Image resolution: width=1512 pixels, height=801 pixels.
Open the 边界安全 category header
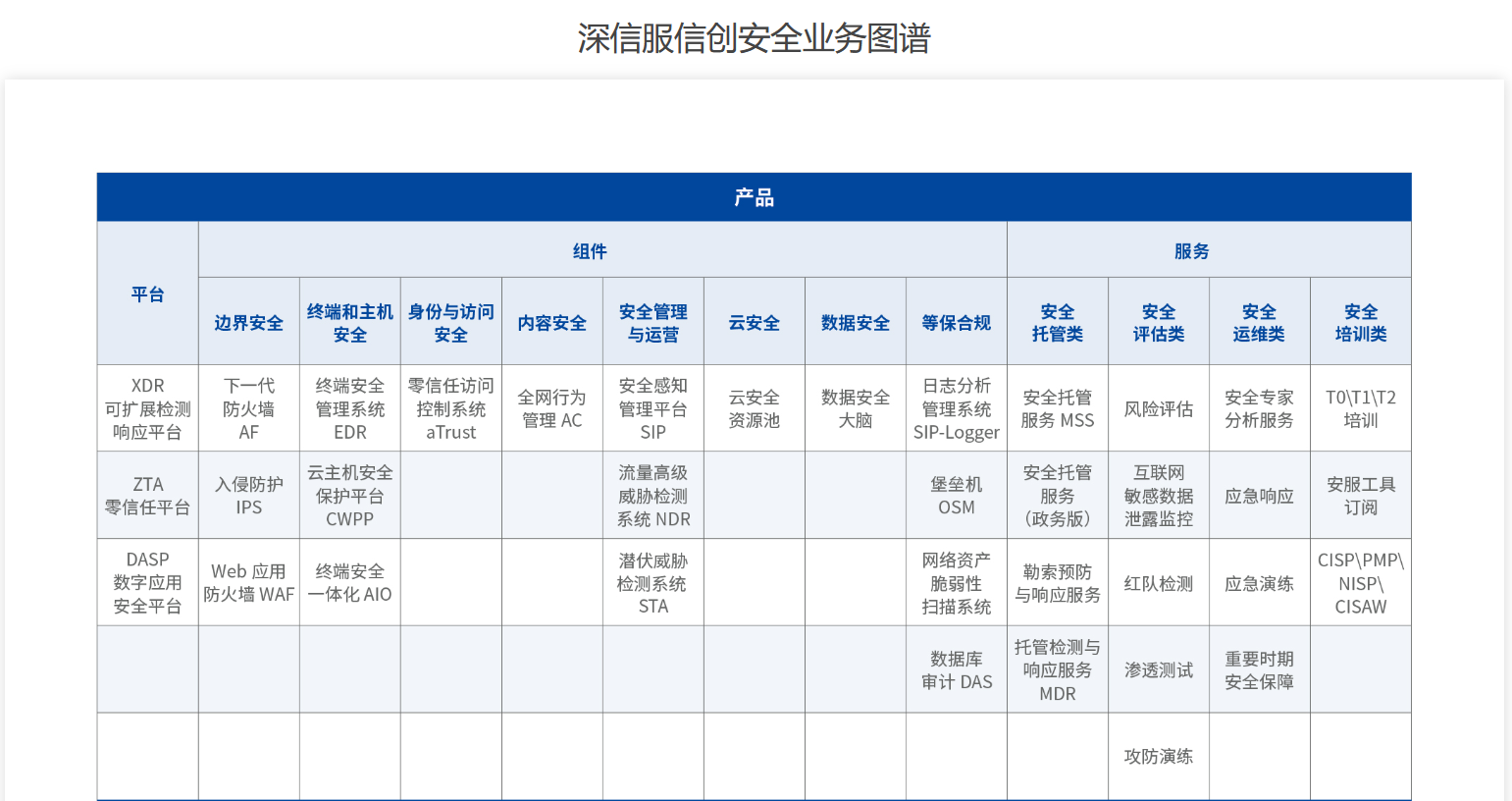pos(248,323)
